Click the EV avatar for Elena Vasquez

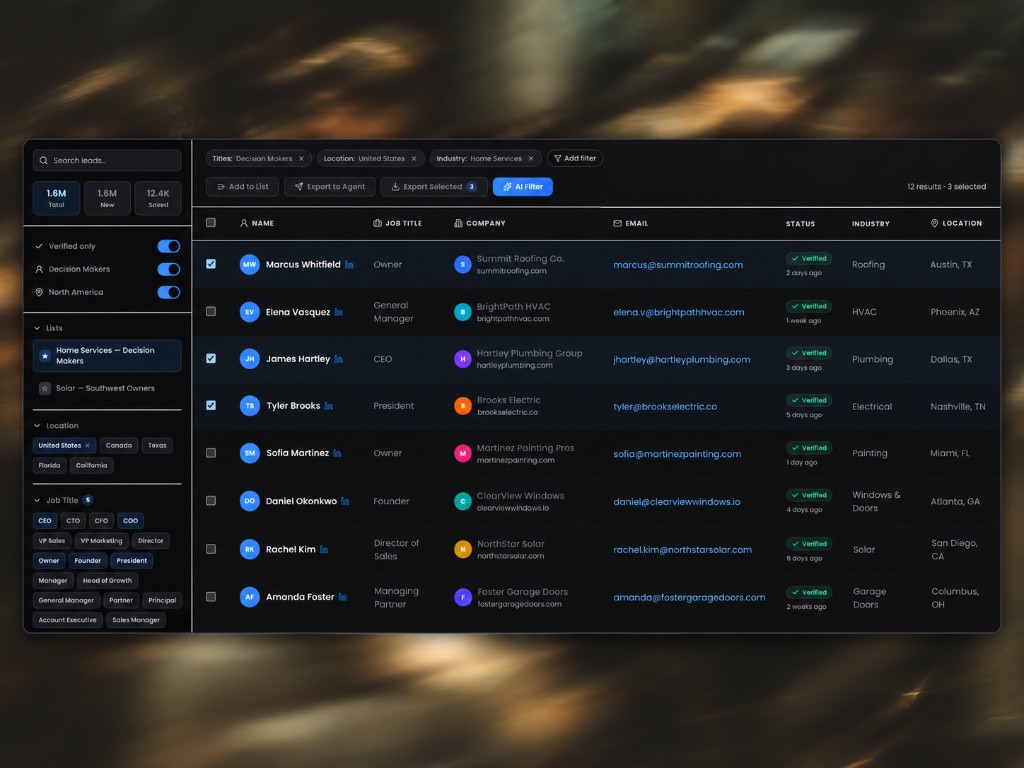pos(249,312)
